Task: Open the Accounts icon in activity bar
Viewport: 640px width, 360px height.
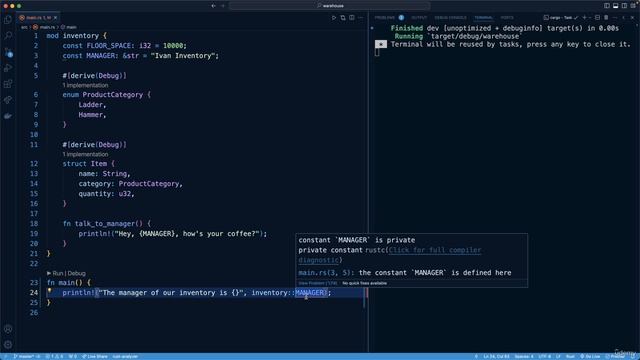Action: (8, 329)
